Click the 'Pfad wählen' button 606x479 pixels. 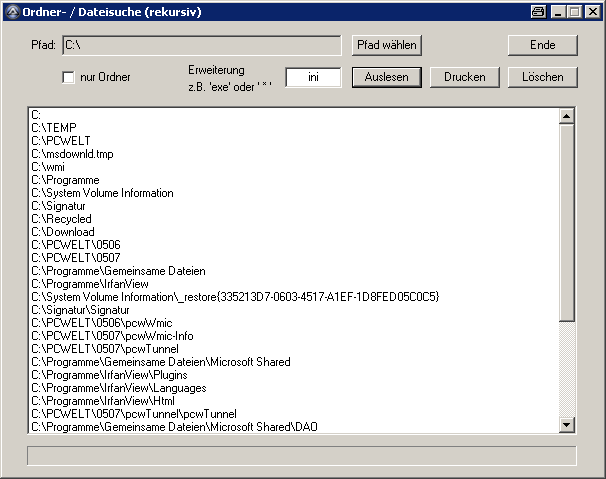pyautogui.click(x=387, y=45)
